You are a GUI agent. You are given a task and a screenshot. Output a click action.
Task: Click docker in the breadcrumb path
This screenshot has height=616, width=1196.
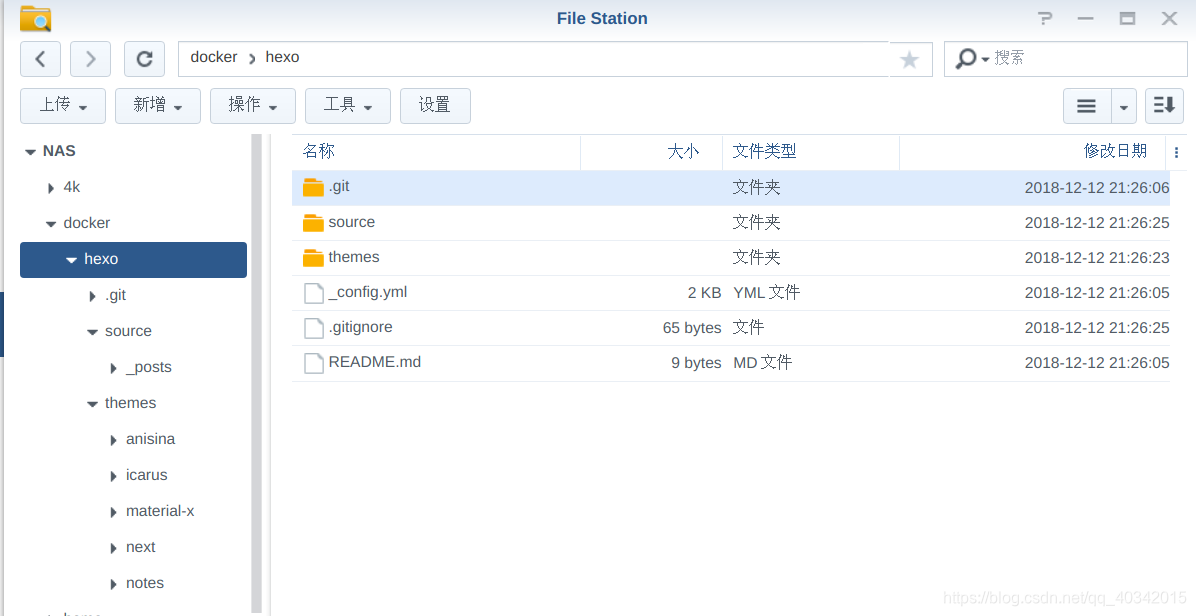[x=214, y=57]
